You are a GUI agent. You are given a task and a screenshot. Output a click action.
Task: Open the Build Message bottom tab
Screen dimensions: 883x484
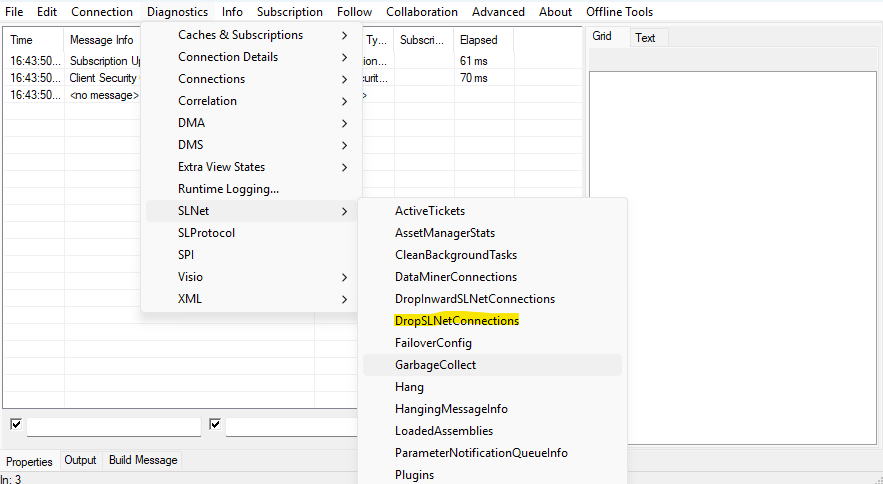[x=143, y=460]
